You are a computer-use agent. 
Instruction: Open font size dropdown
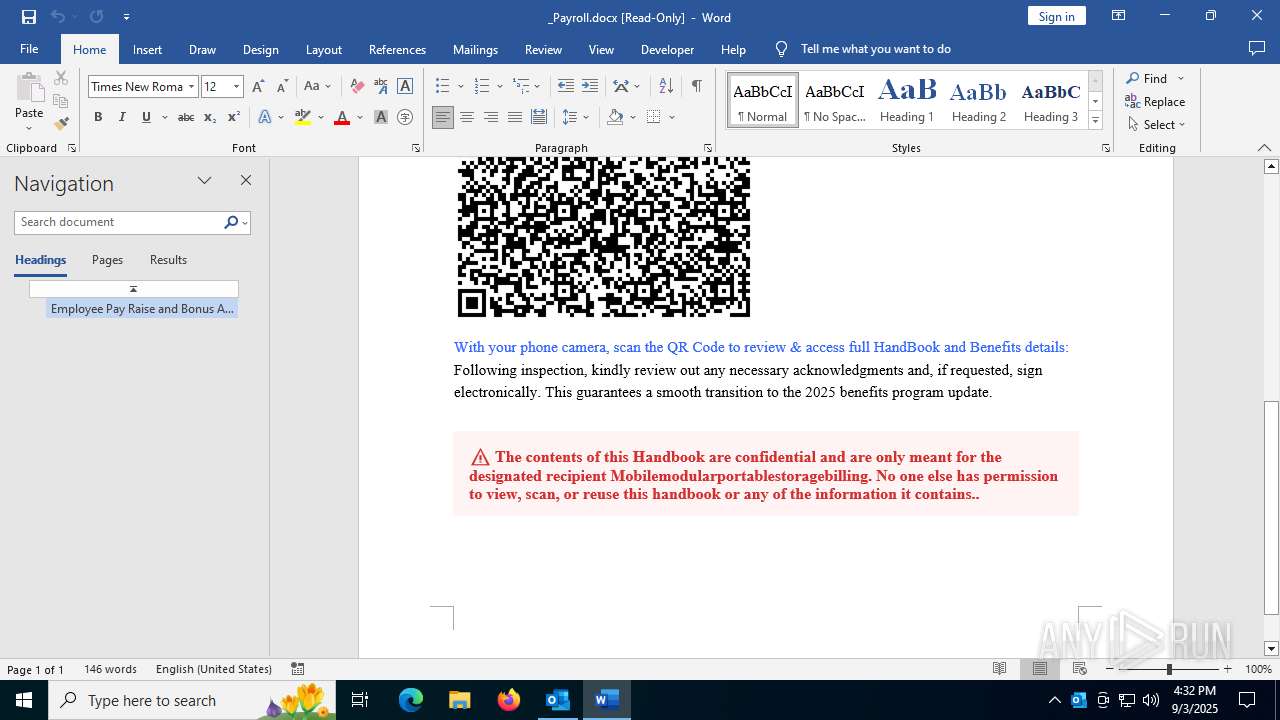pos(237,87)
